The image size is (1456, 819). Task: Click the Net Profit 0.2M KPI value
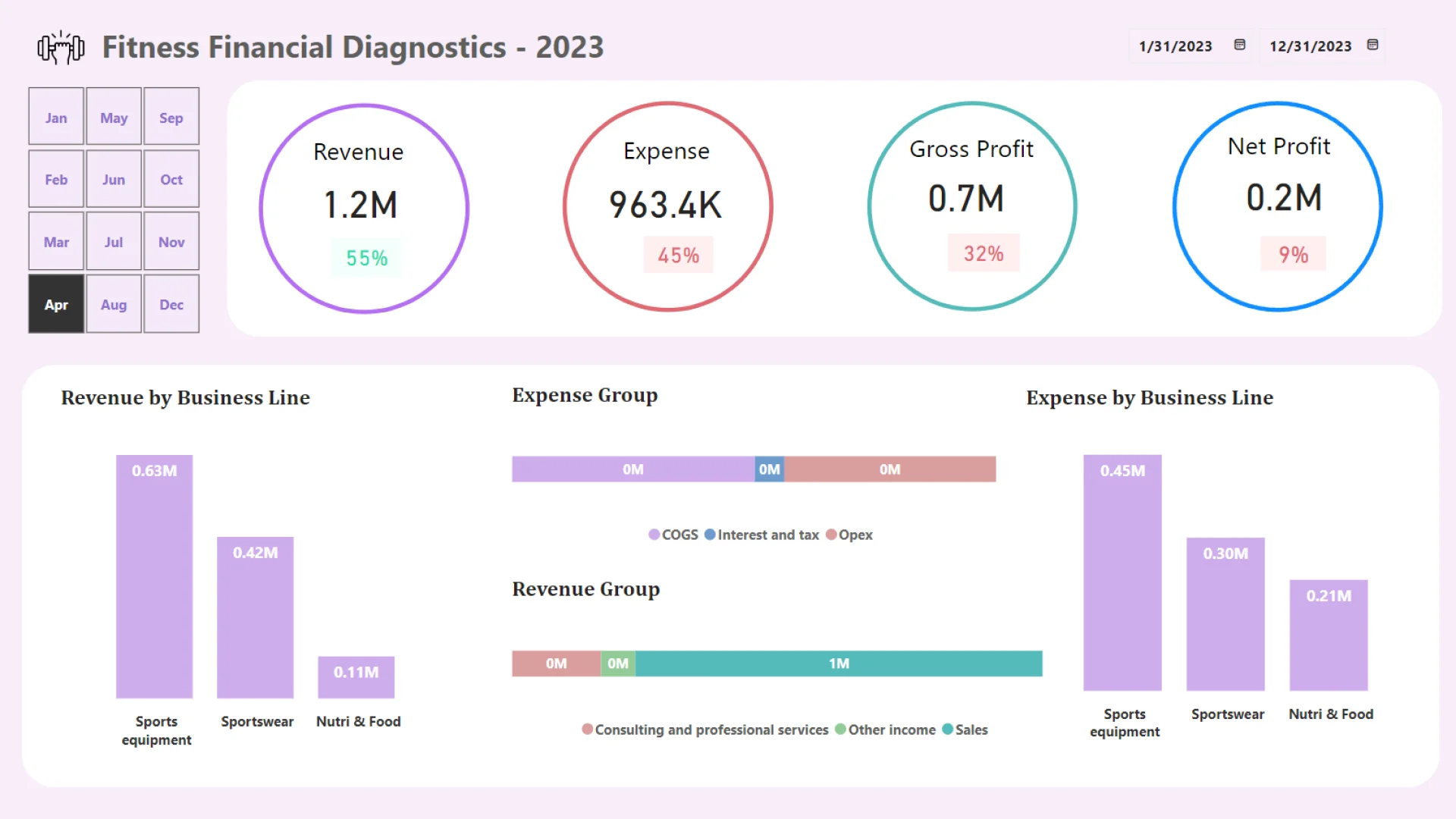[1284, 198]
